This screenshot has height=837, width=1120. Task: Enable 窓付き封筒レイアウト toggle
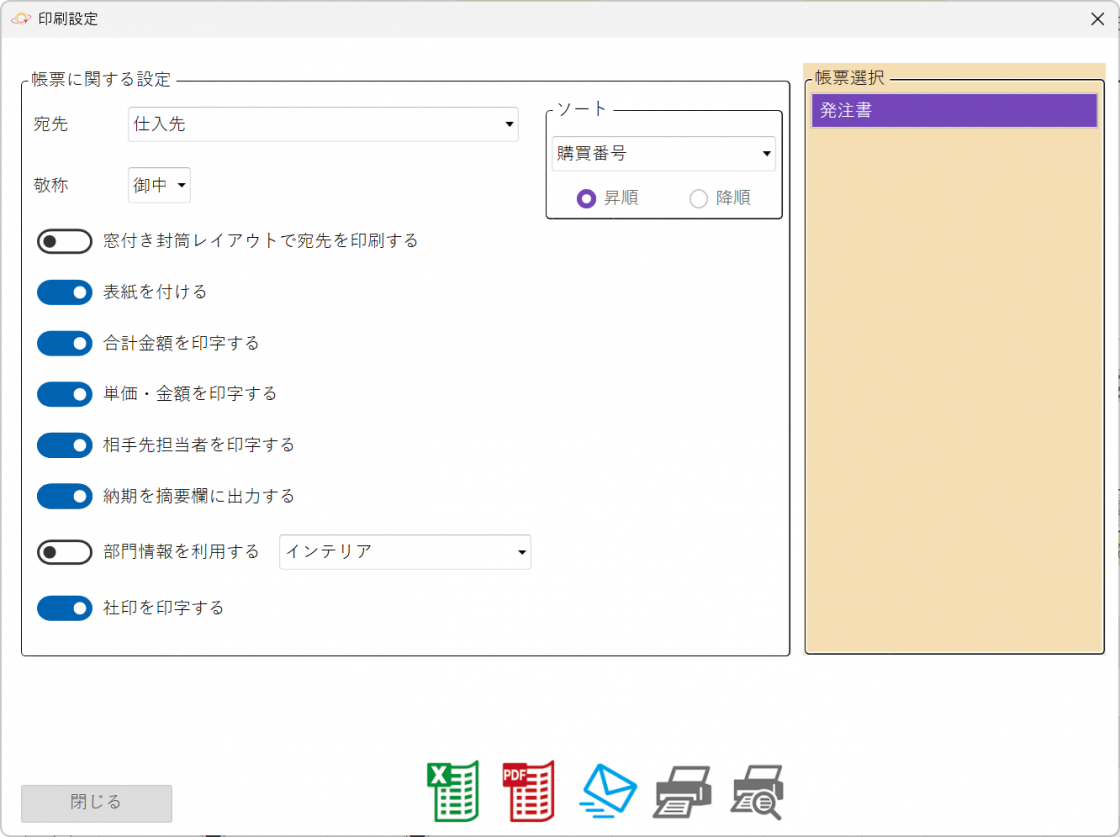pyautogui.click(x=65, y=242)
